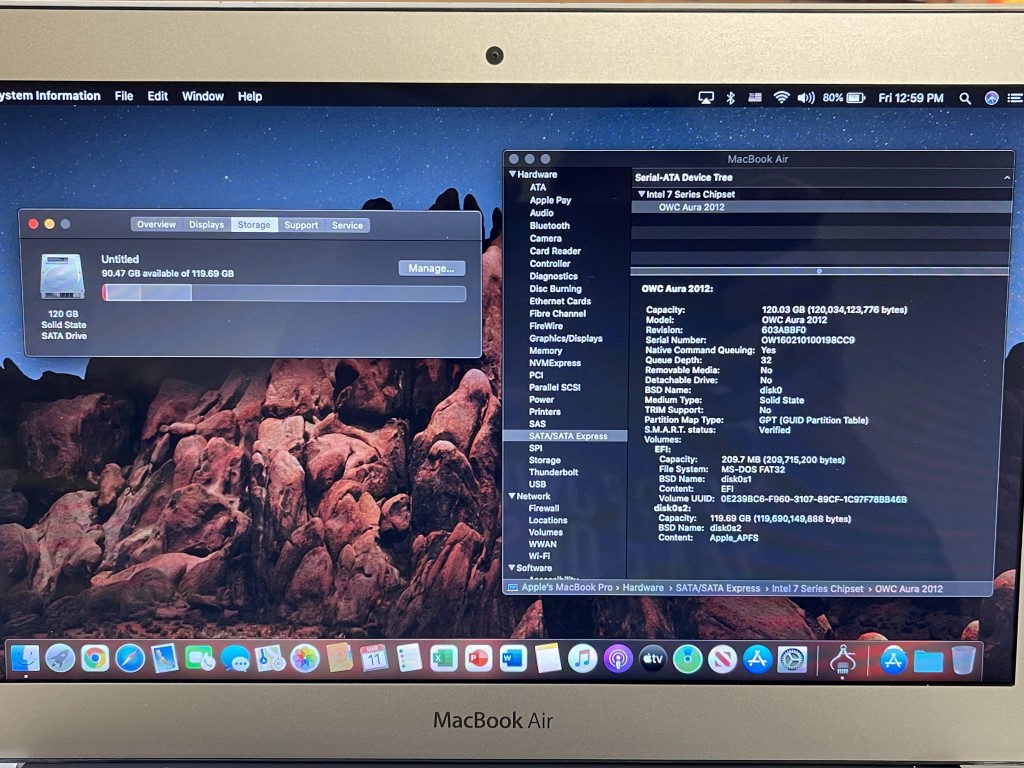
Task: Collapse the Hardware section in sidebar
Action: [513, 175]
